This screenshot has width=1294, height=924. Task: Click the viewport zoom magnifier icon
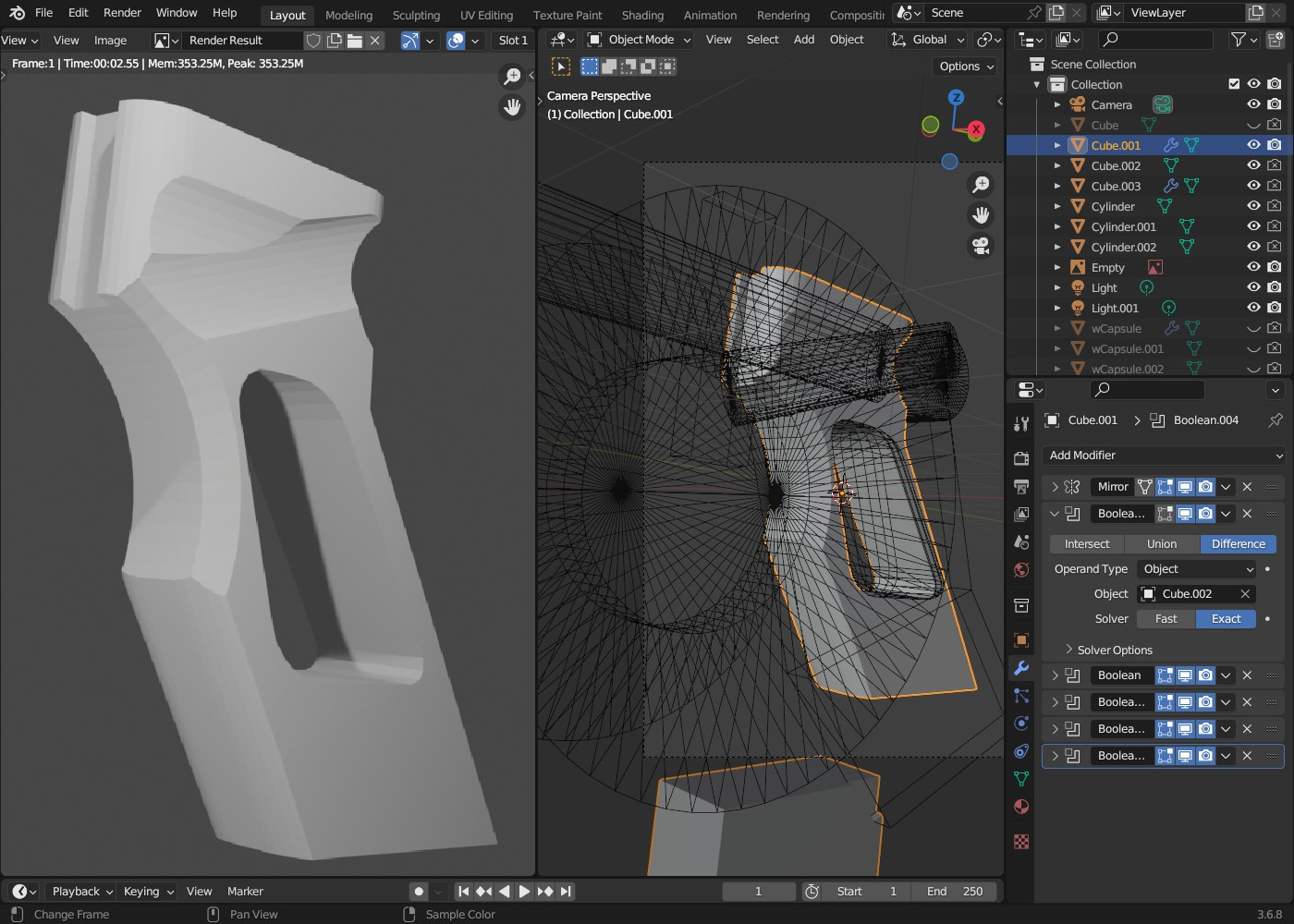point(981,185)
